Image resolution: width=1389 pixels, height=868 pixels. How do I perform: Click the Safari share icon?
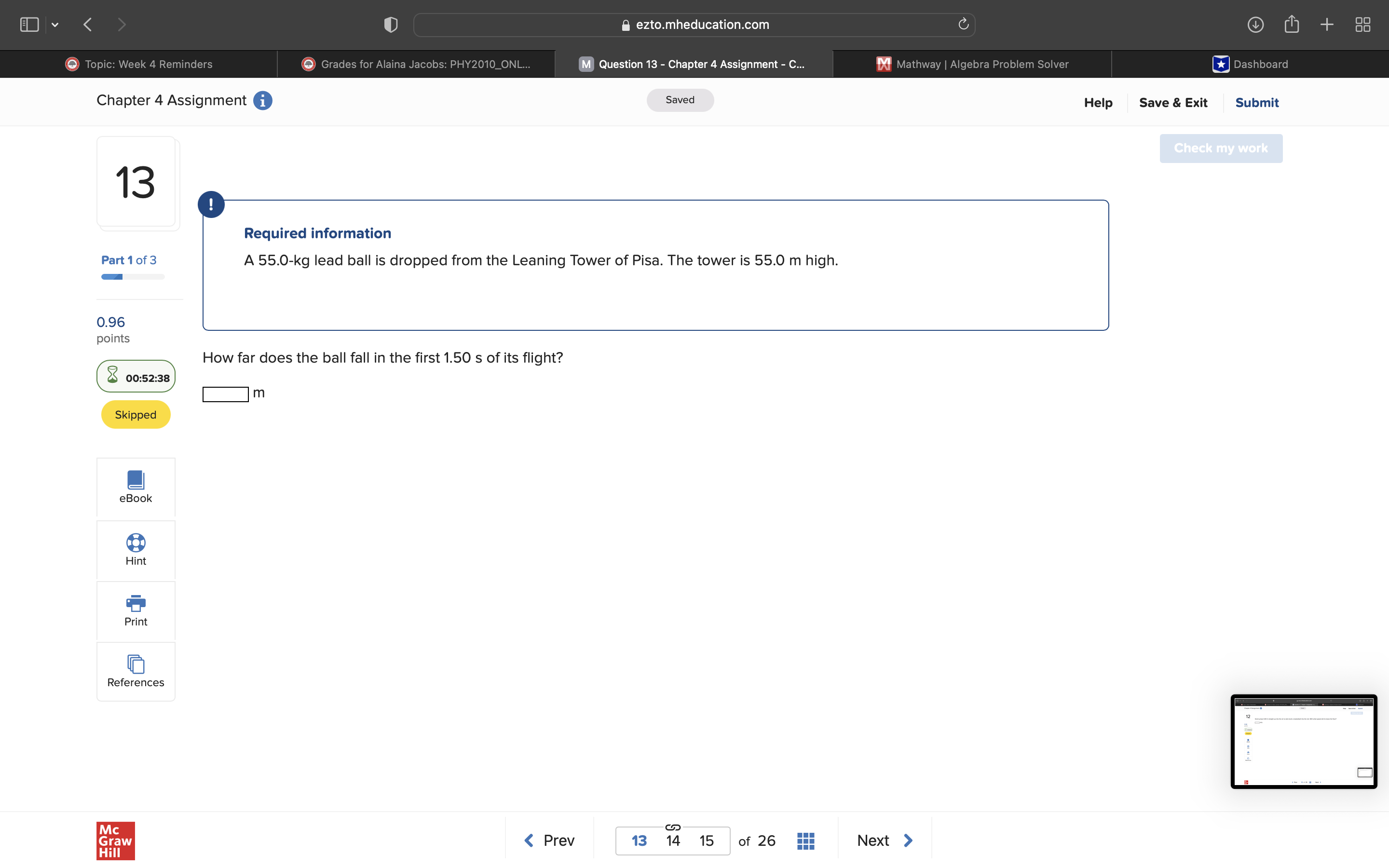[1292, 24]
